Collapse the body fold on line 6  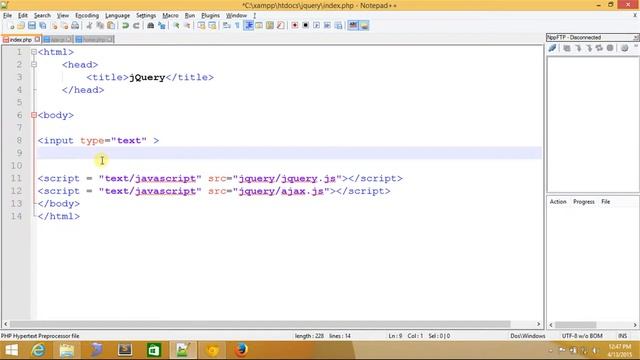[34, 115]
